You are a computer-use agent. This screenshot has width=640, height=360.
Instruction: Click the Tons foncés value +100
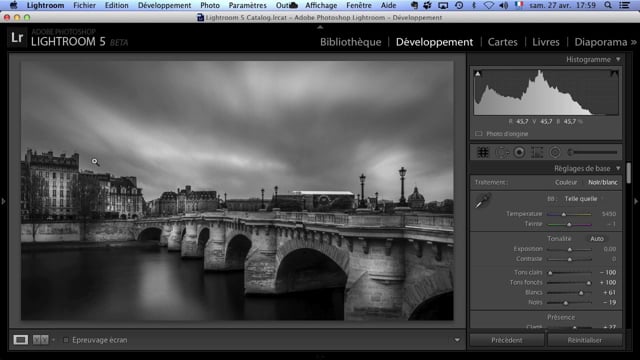[x=608, y=282]
